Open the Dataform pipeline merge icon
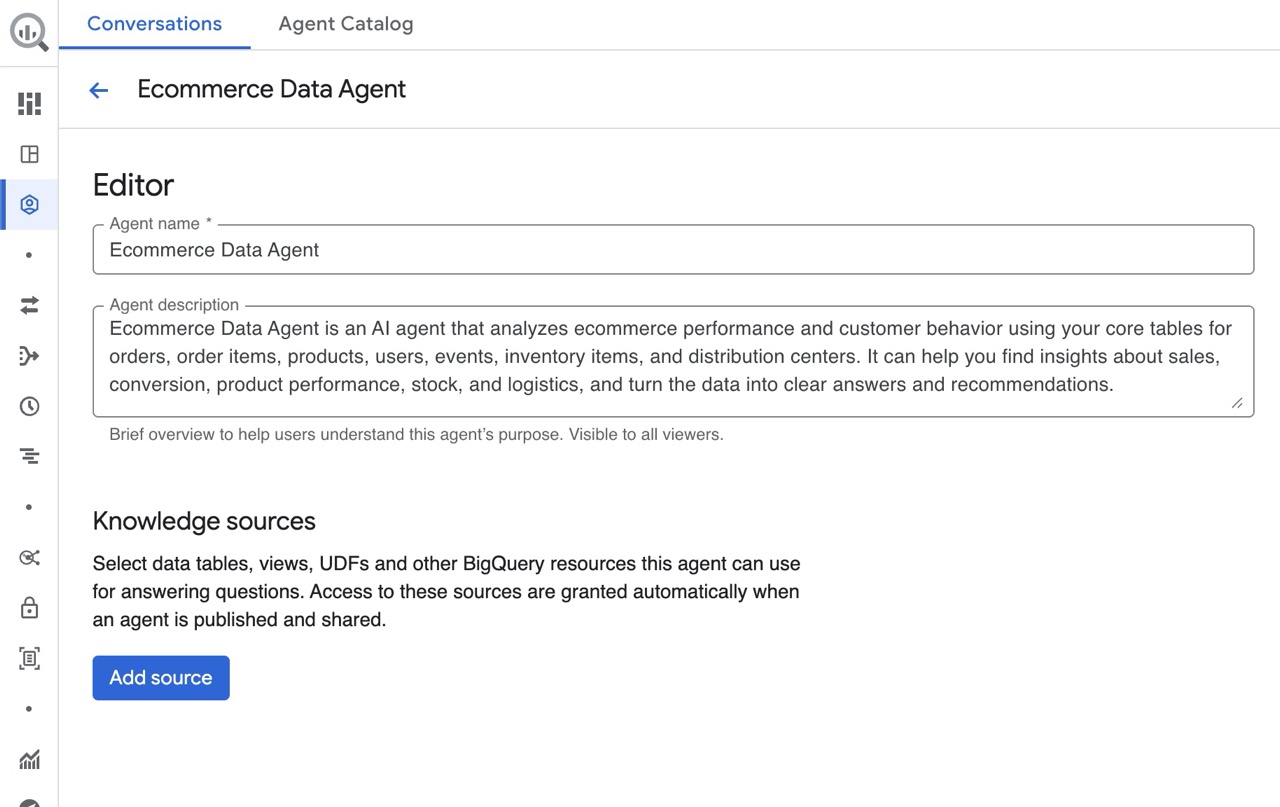Screen dimensions: 1280x807 point(29,356)
